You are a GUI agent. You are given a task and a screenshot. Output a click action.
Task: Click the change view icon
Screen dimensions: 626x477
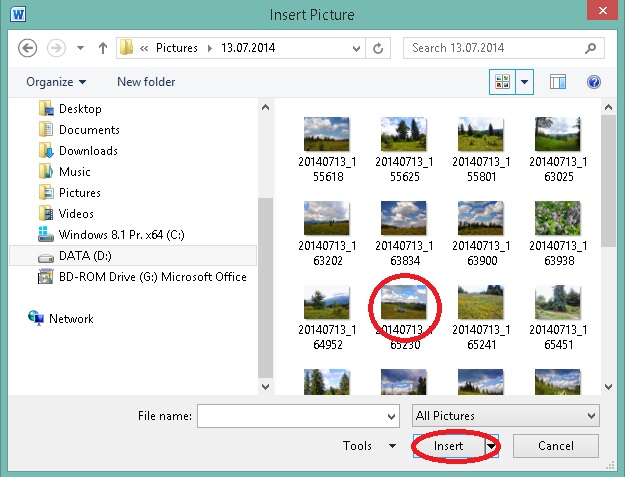pos(503,82)
